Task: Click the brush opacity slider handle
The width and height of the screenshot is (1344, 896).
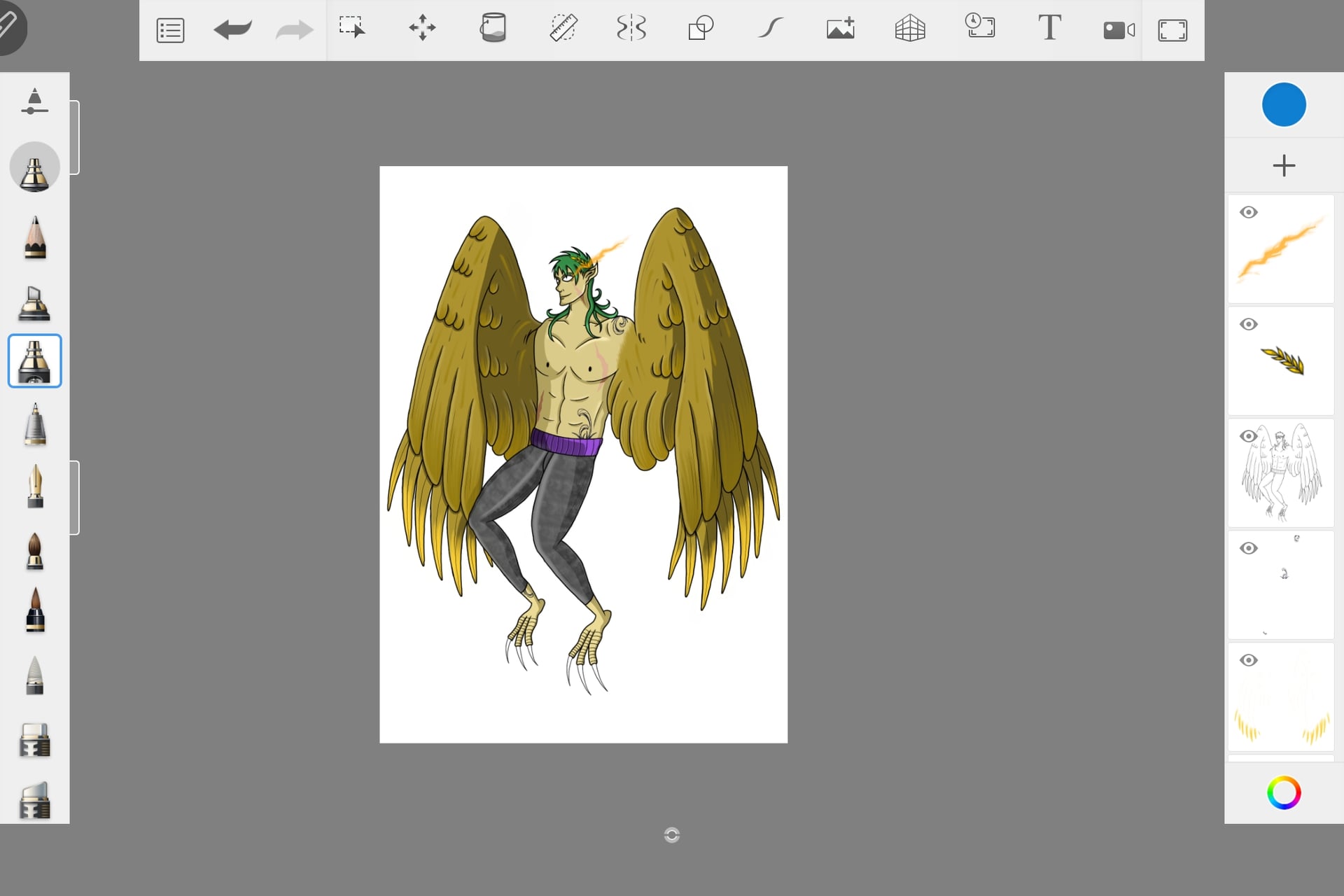Action: [74, 498]
